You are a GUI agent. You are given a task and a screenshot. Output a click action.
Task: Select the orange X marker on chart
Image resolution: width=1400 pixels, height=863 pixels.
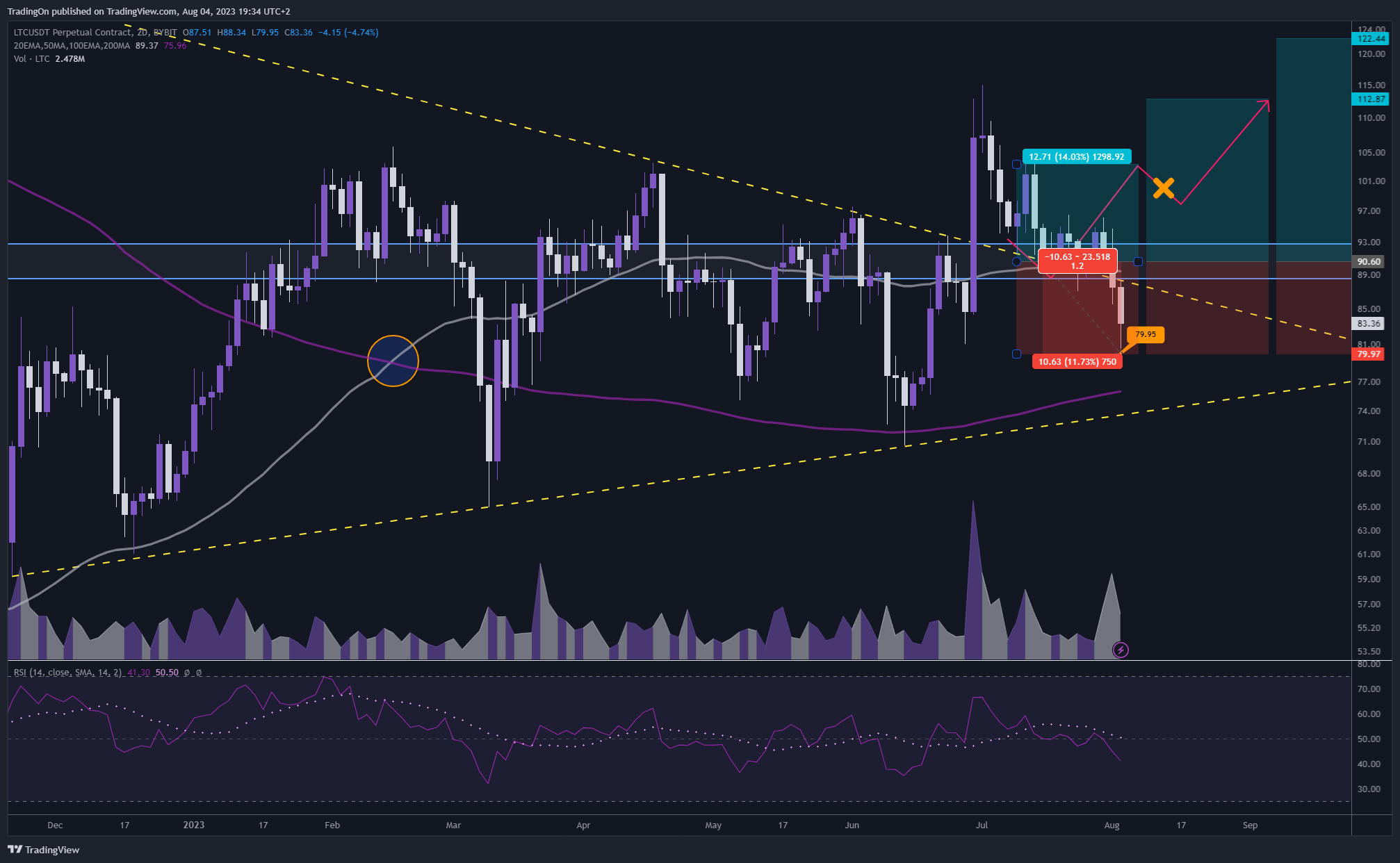pyautogui.click(x=1164, y=188)
